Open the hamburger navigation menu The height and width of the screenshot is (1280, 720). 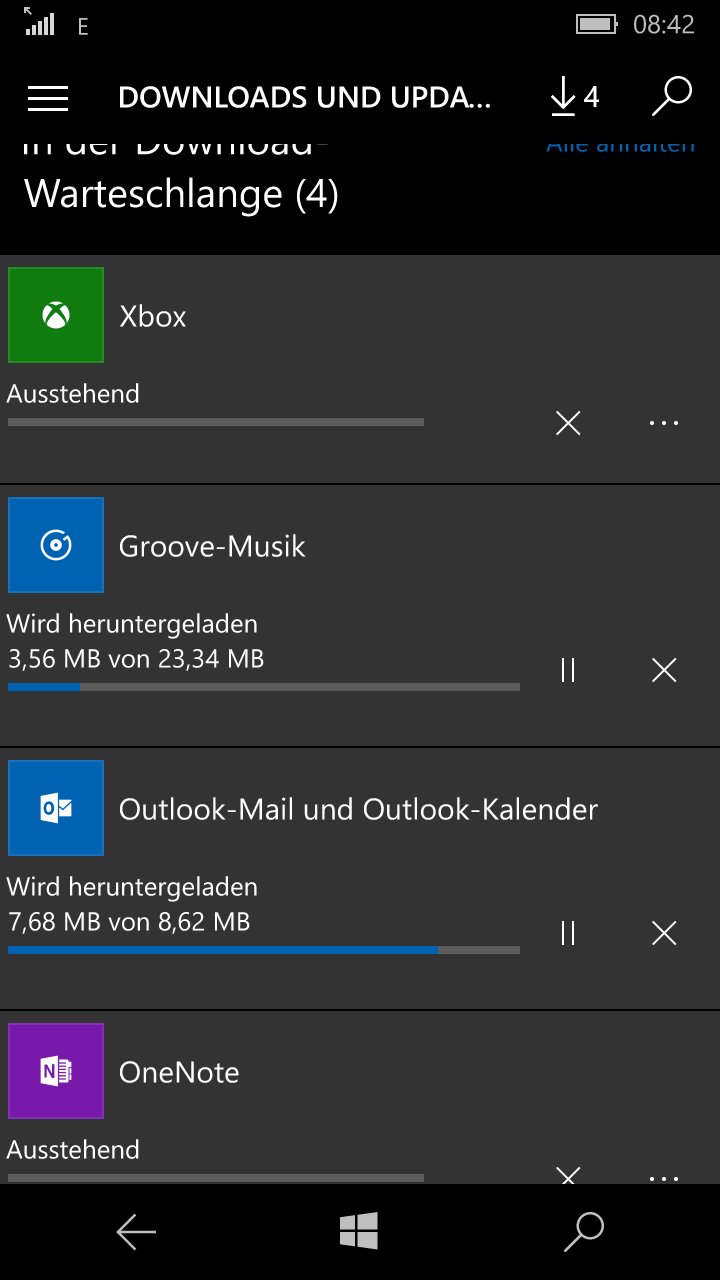click(48, 97)
